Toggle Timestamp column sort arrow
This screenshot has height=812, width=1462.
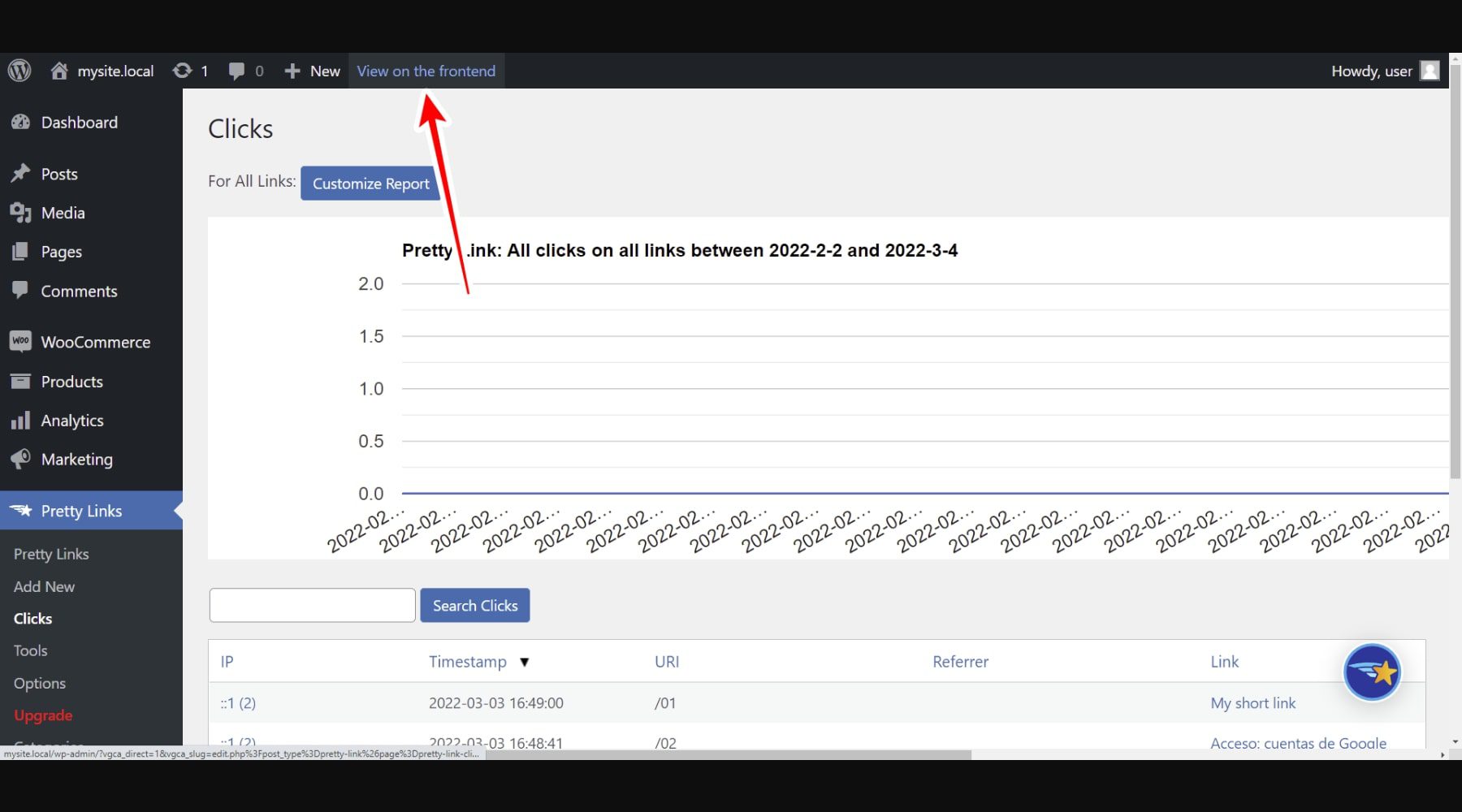tap(525, 662)
